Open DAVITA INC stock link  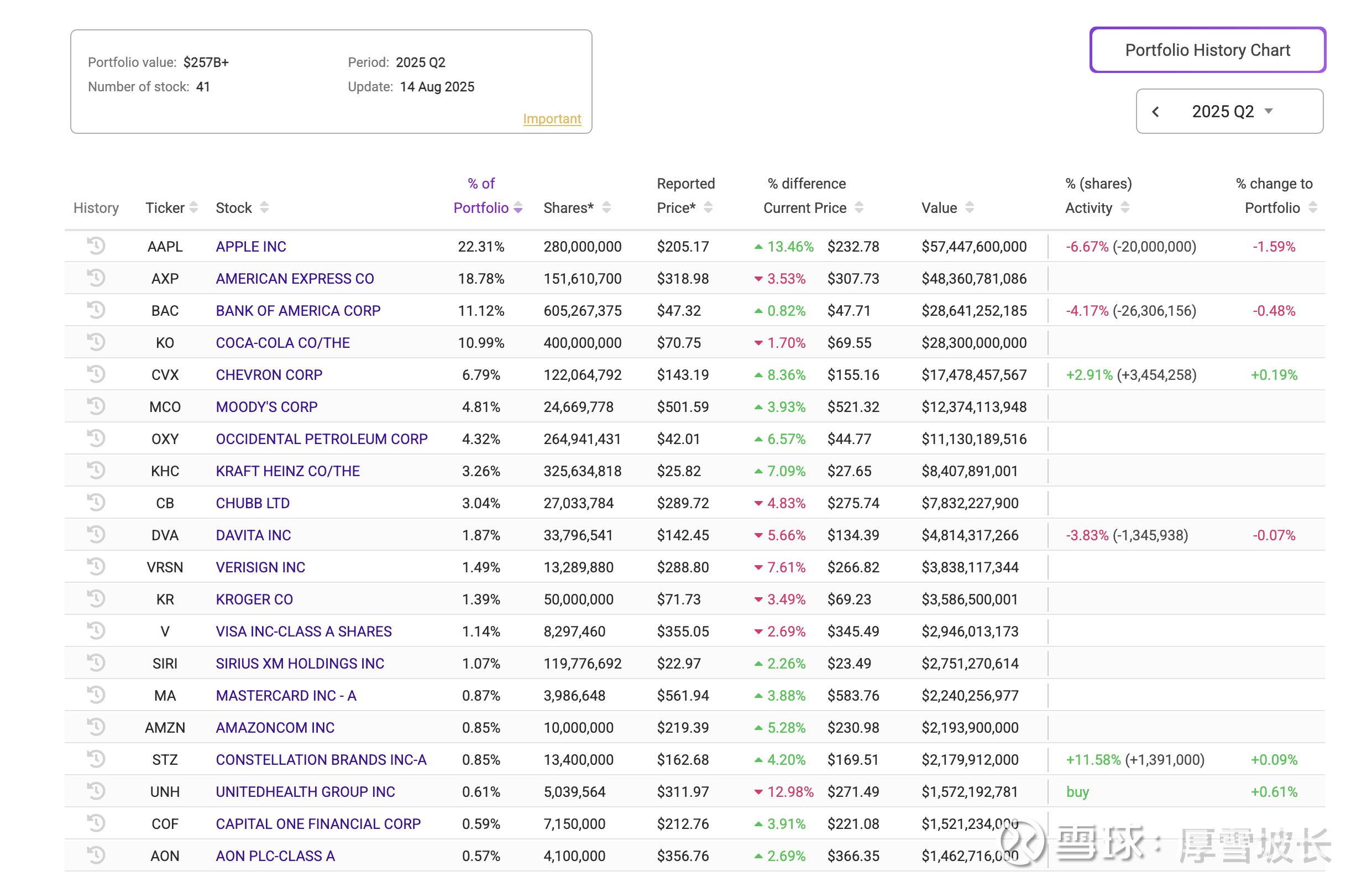(253, 535)
